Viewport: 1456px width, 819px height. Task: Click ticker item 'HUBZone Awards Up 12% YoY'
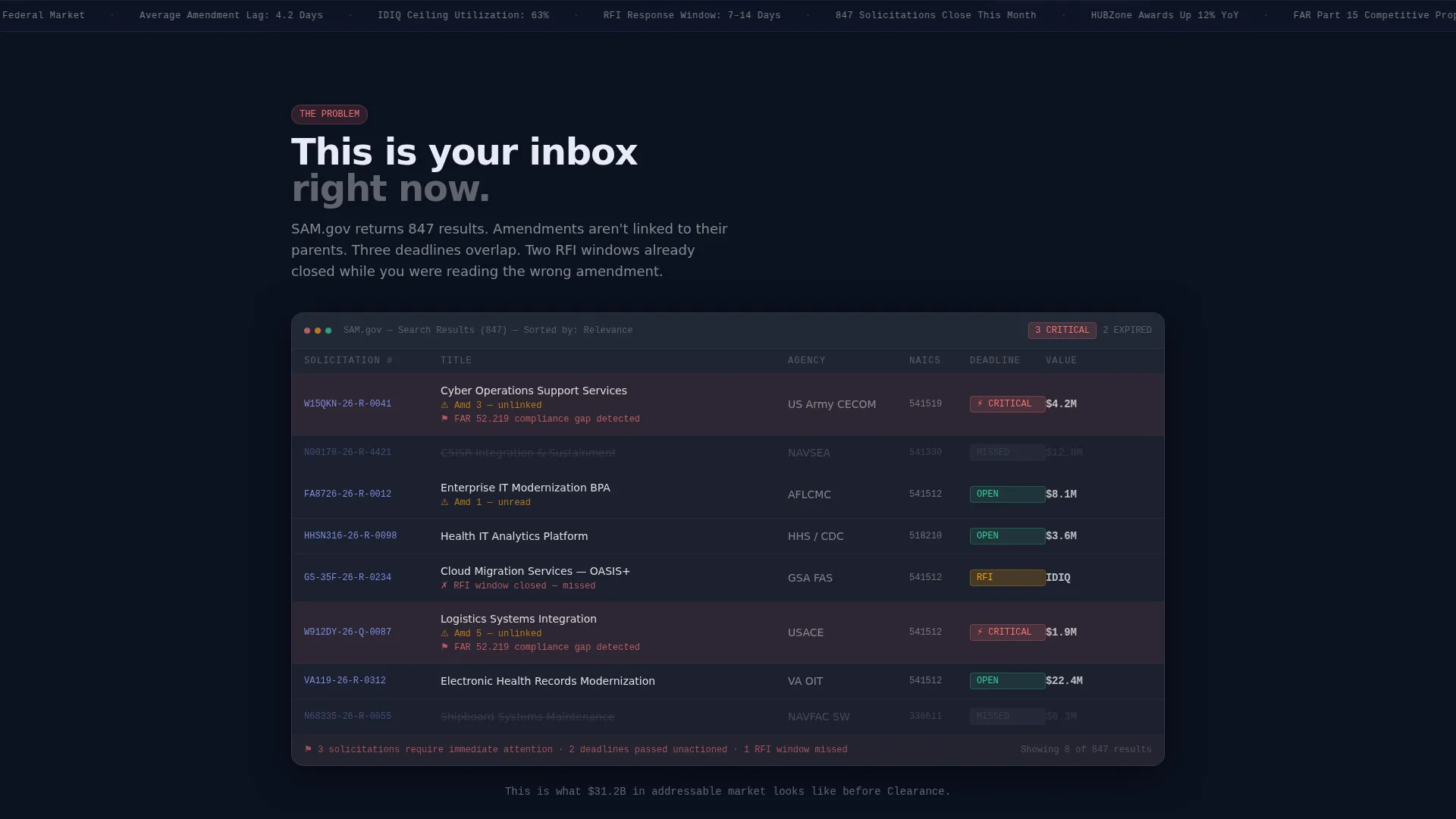[1165, 15]
